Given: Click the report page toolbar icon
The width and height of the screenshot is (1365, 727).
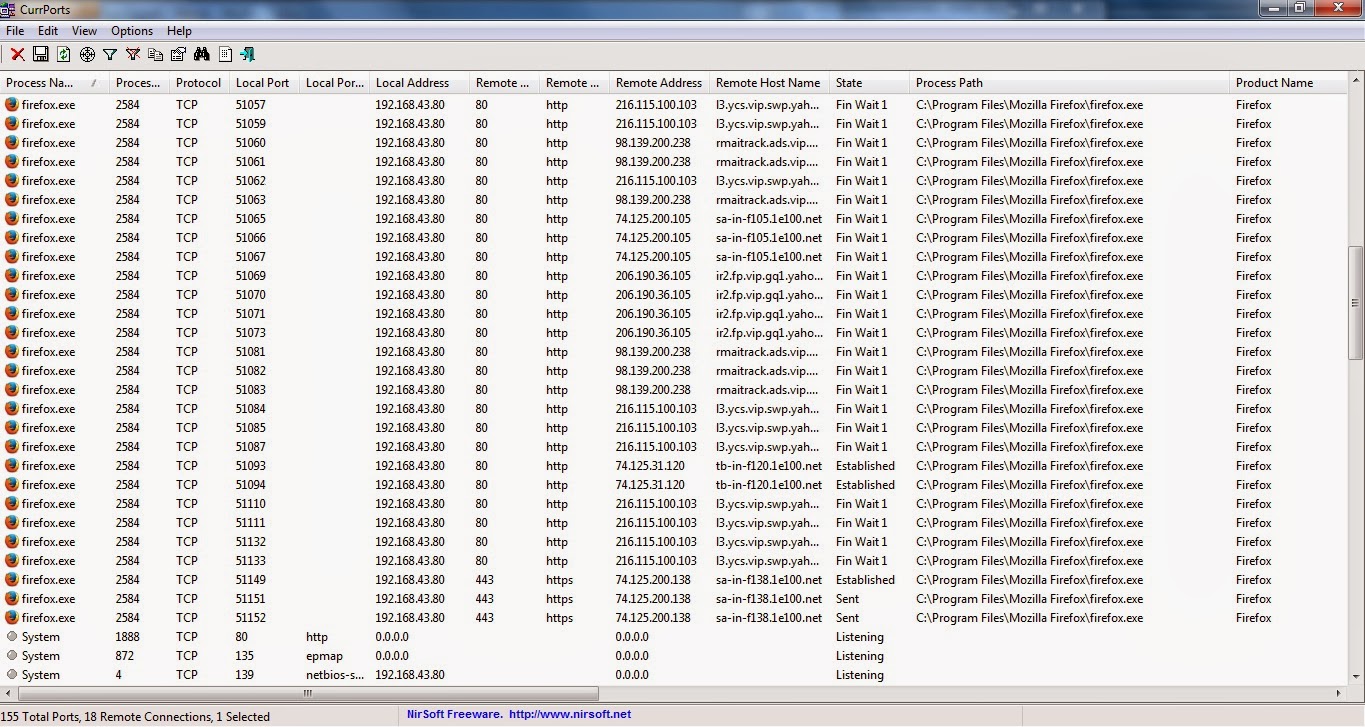Looking at the screenshot, I should point(225,54).
